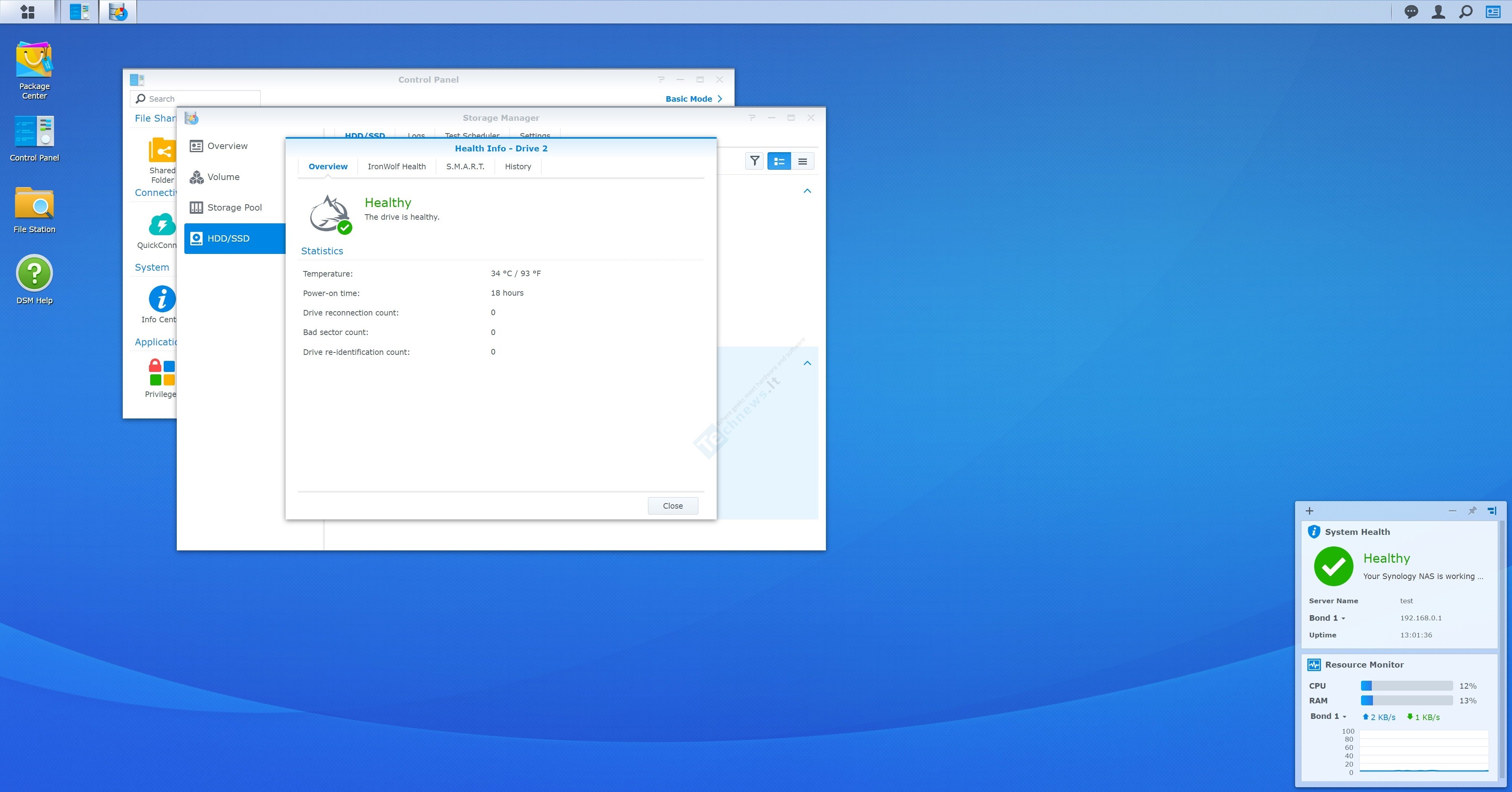The width and height of the screenshot is (1512, 792).
Task: Open the desktop search magnifier icon
Action: pos(1466,12)
